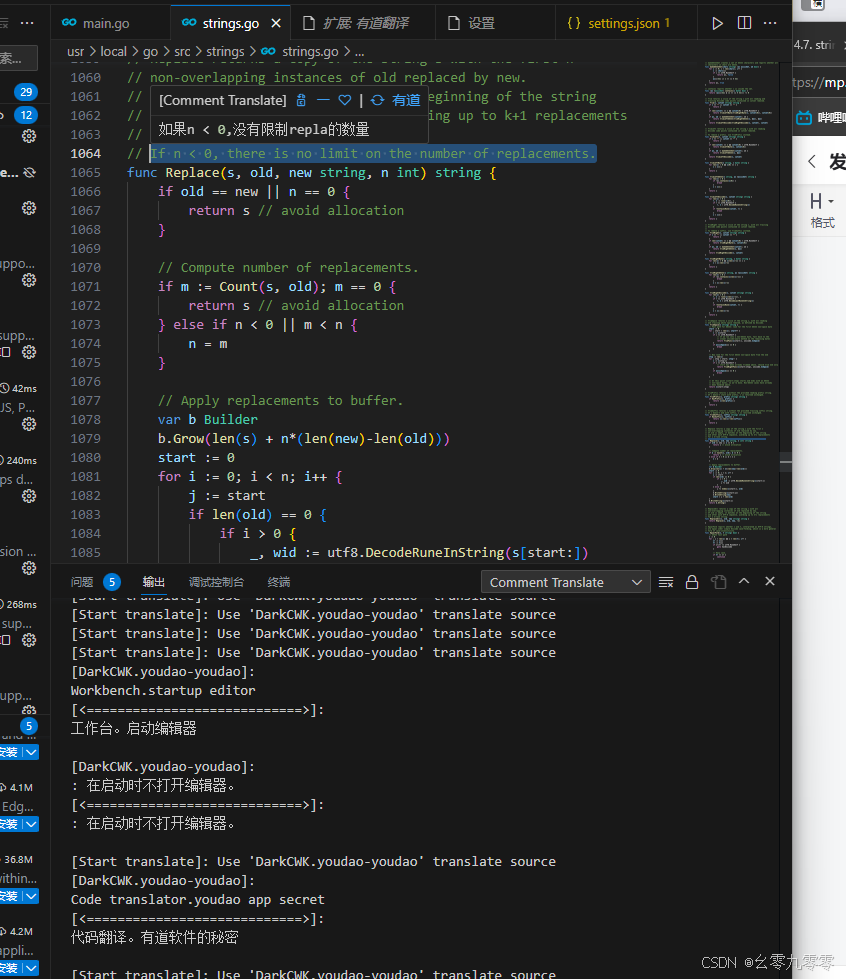846x979 pixels.
Task: Click func Replace declaration line
Action: (x=312, y=172)
